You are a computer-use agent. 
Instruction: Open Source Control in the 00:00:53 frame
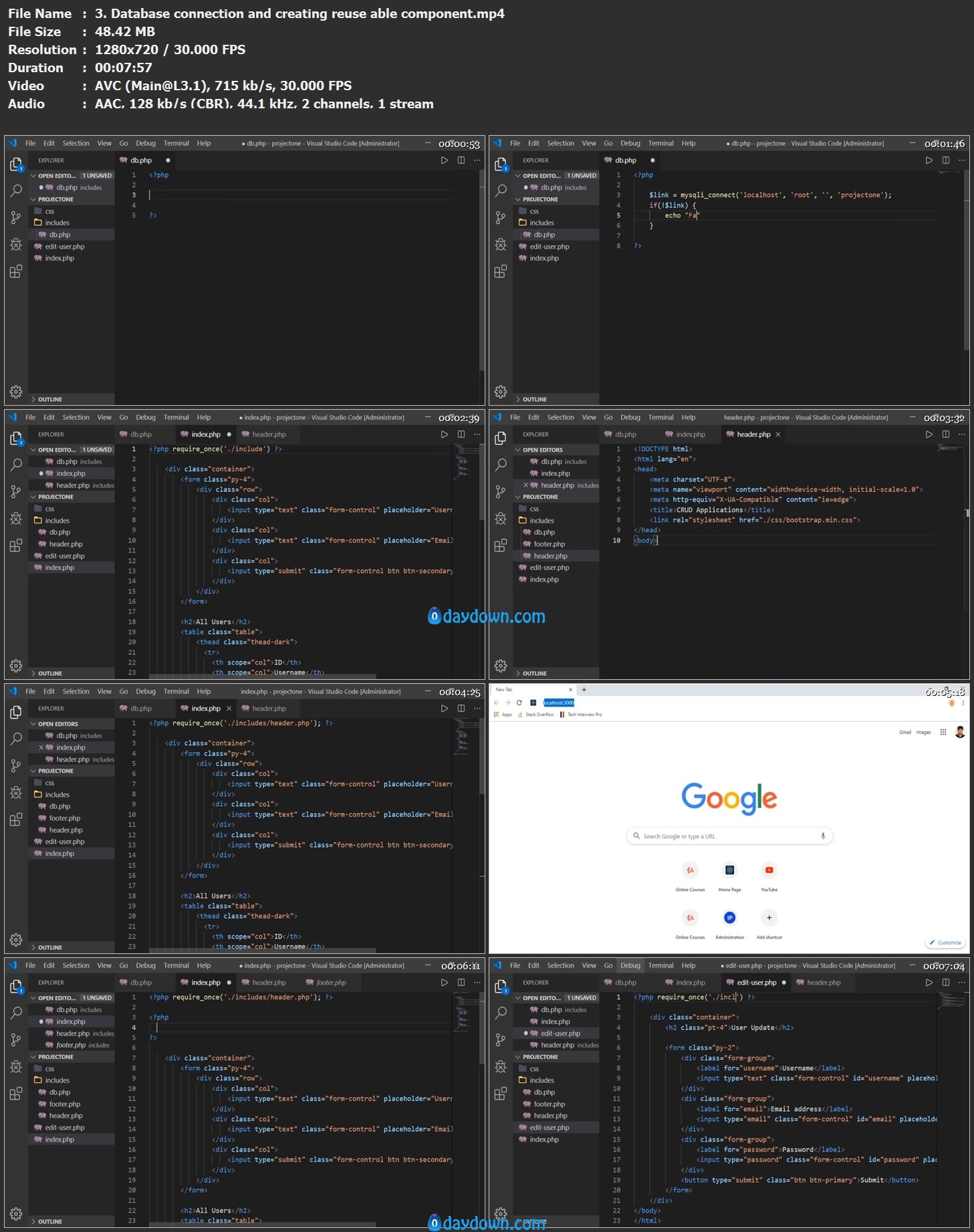16,217
